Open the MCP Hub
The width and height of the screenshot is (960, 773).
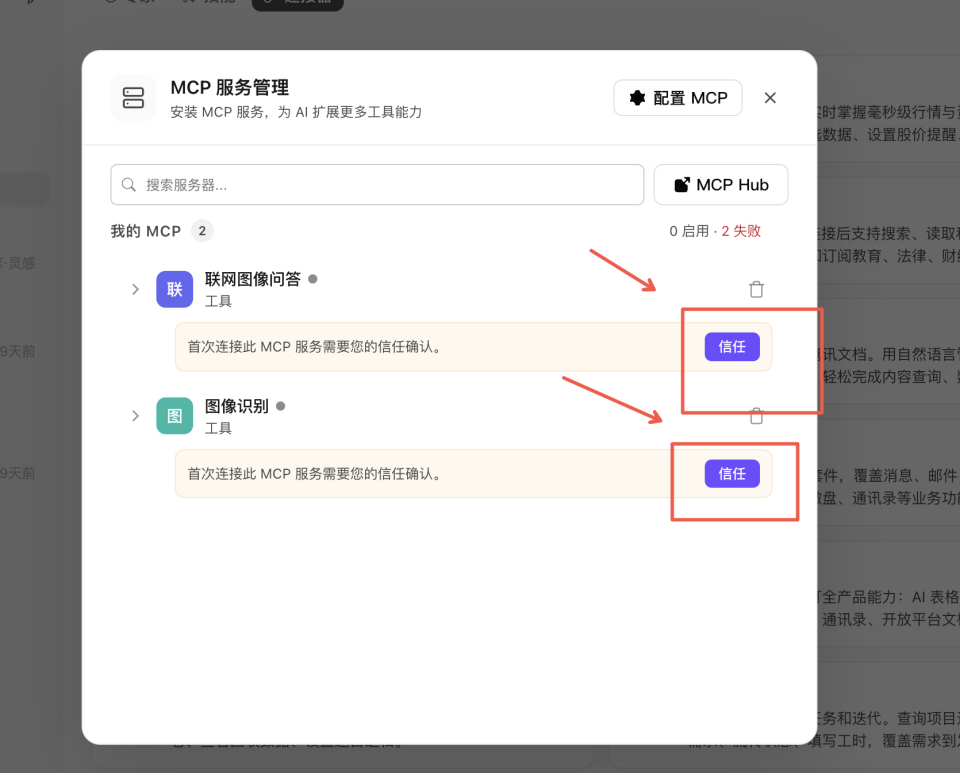coord(721,185)
